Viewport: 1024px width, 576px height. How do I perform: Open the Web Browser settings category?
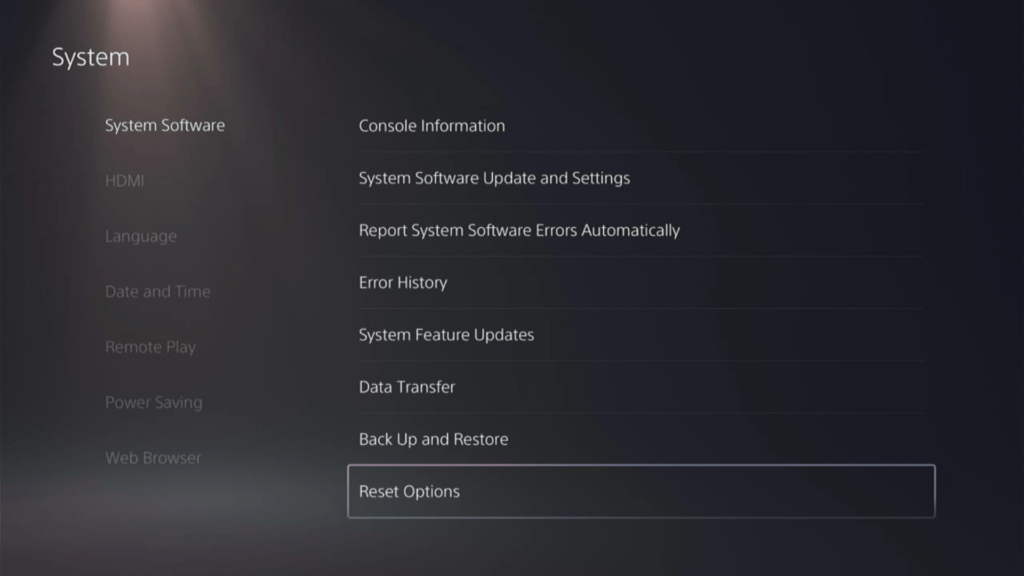click(153, 457)
